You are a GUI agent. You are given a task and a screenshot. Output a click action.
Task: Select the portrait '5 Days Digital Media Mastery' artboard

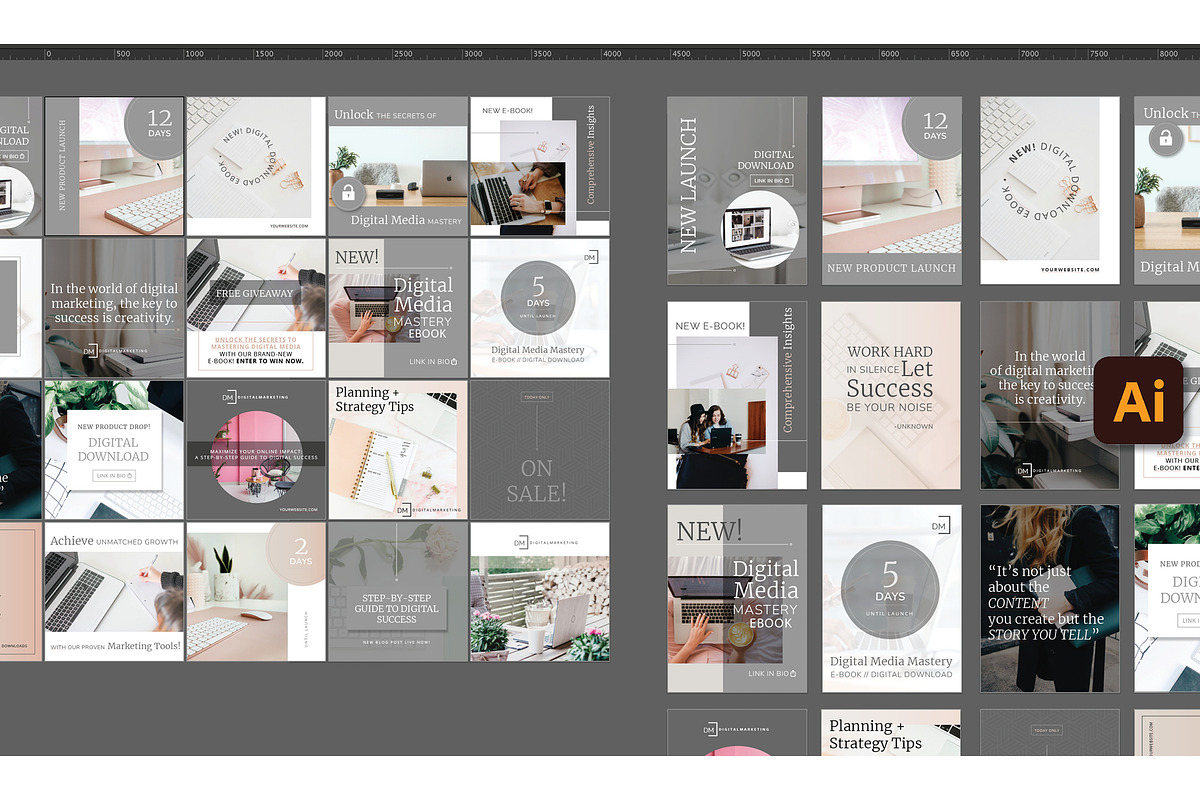click(892, 598)
